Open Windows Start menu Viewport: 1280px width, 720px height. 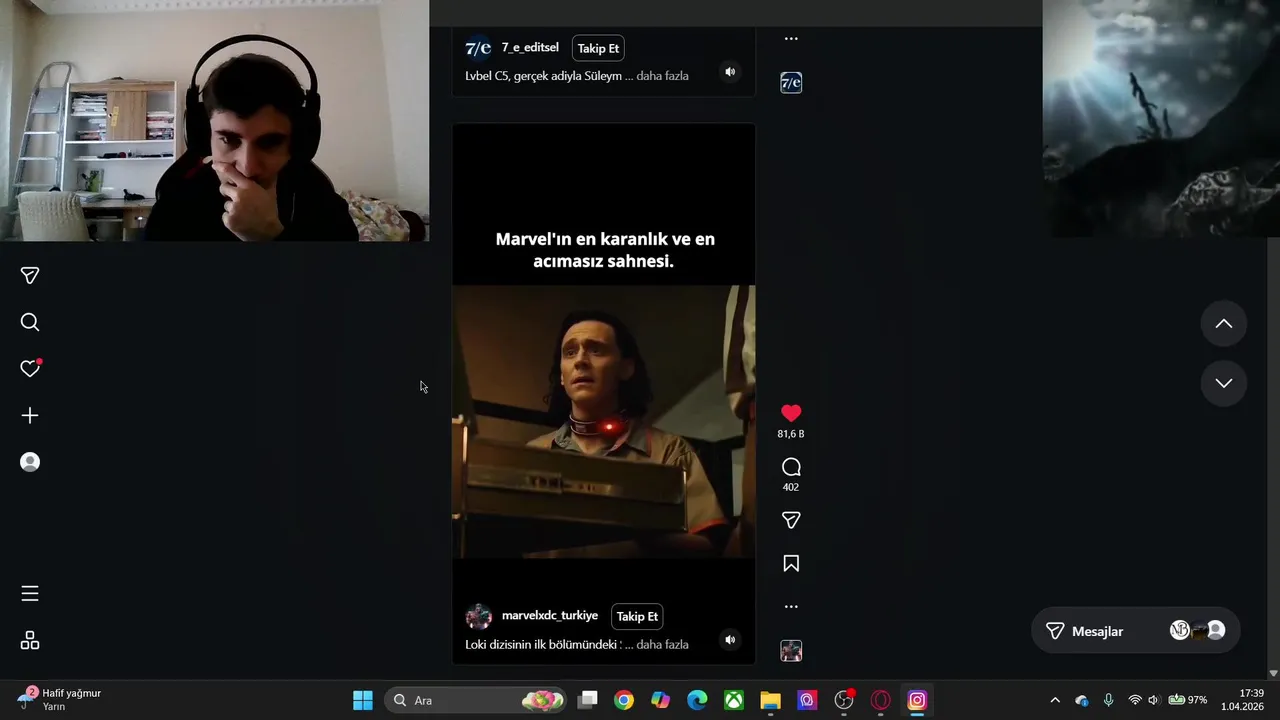(x=363, y=700)
